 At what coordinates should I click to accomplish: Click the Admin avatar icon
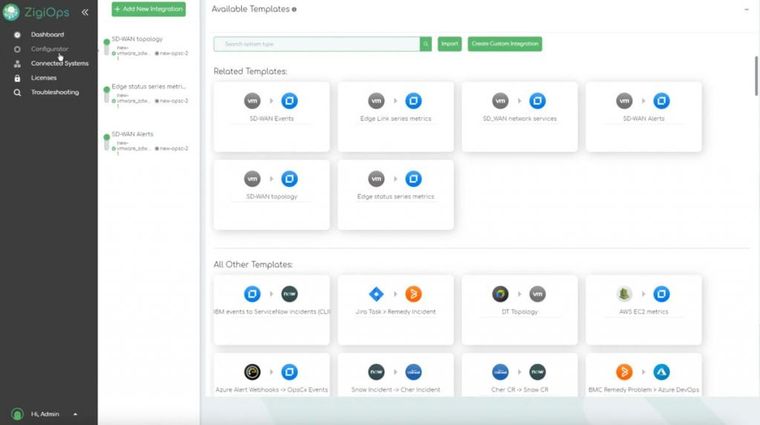click(17, 414)
